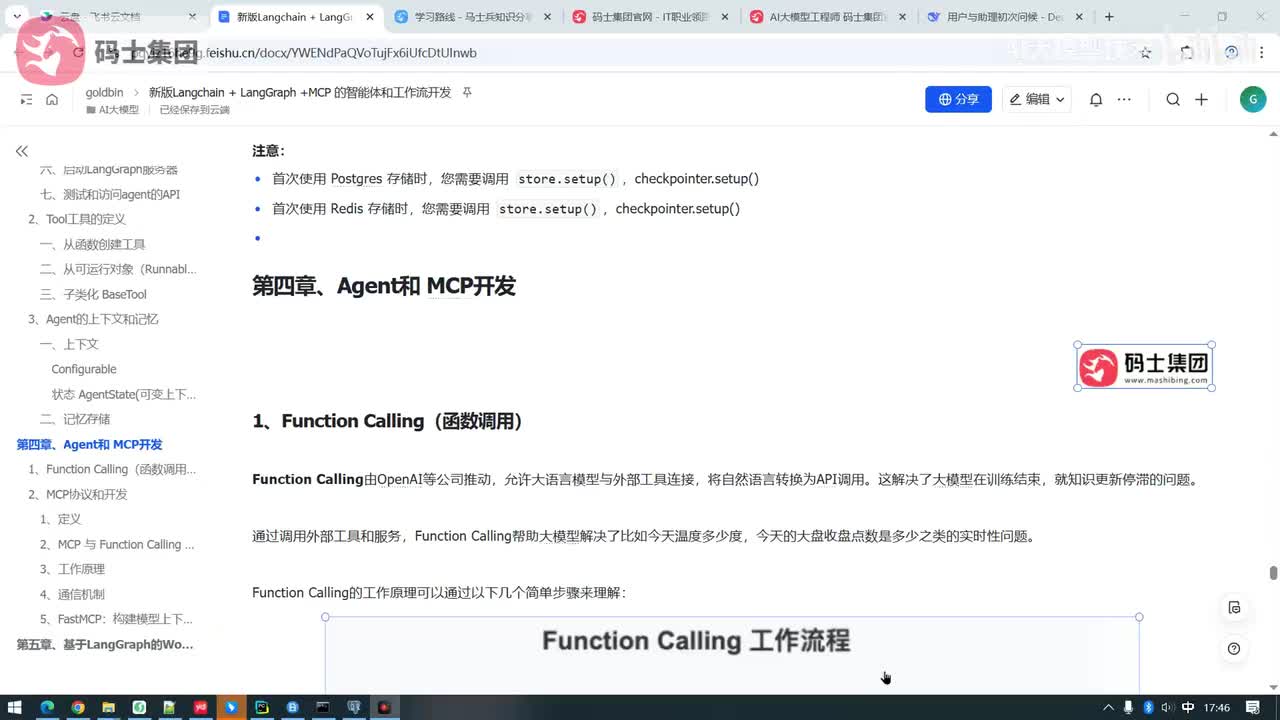Toggle the sidebar list menu icon
The width and height of the screenshot is (1280, 720).
pos(26,99)
